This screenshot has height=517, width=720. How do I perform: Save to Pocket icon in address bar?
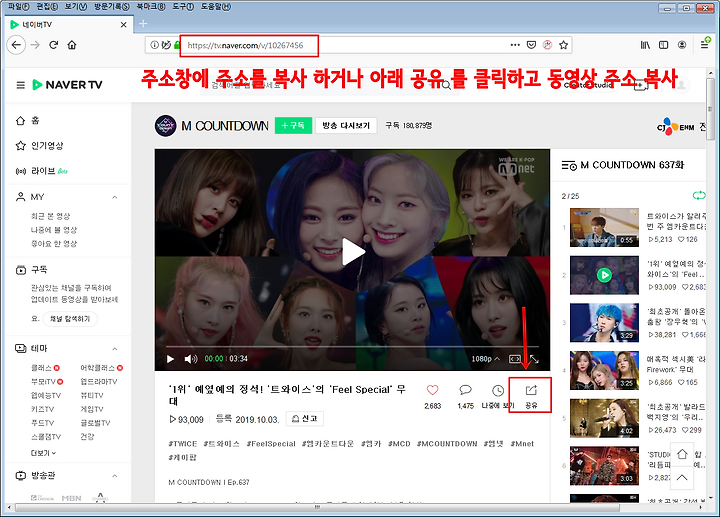[531, 45]
